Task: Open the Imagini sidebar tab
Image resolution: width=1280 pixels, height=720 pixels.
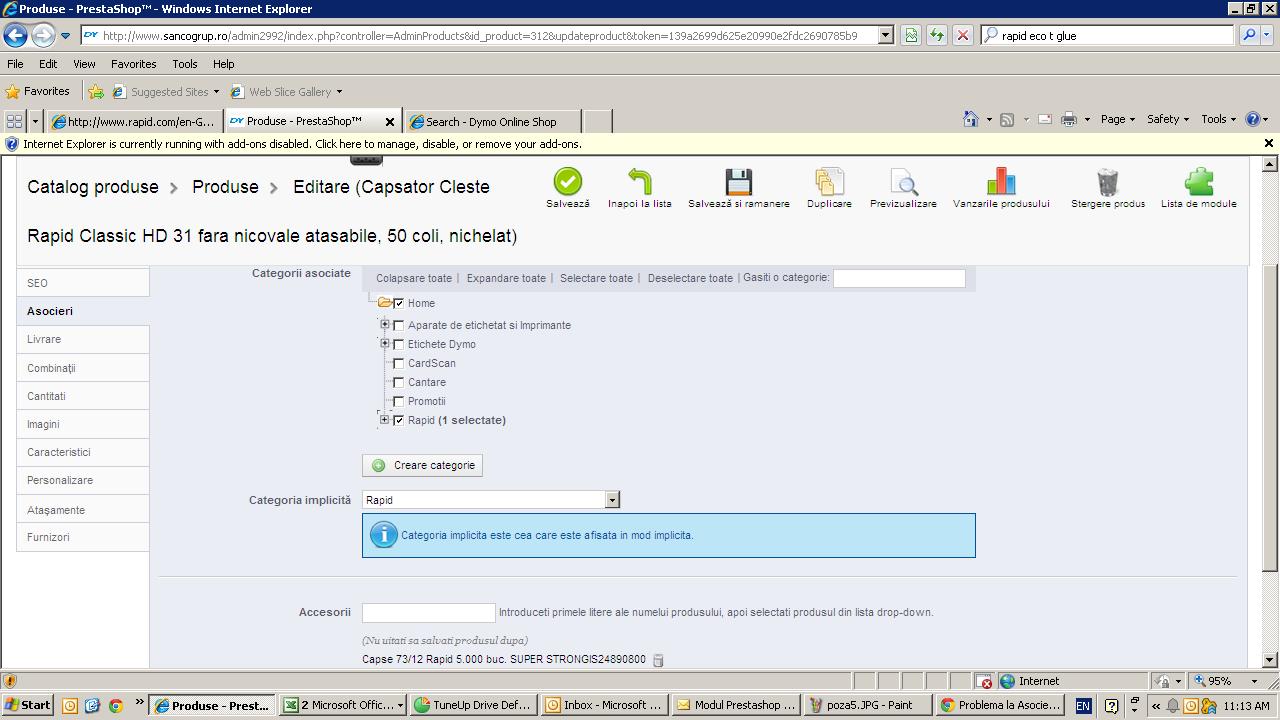Action: point(83,424)
